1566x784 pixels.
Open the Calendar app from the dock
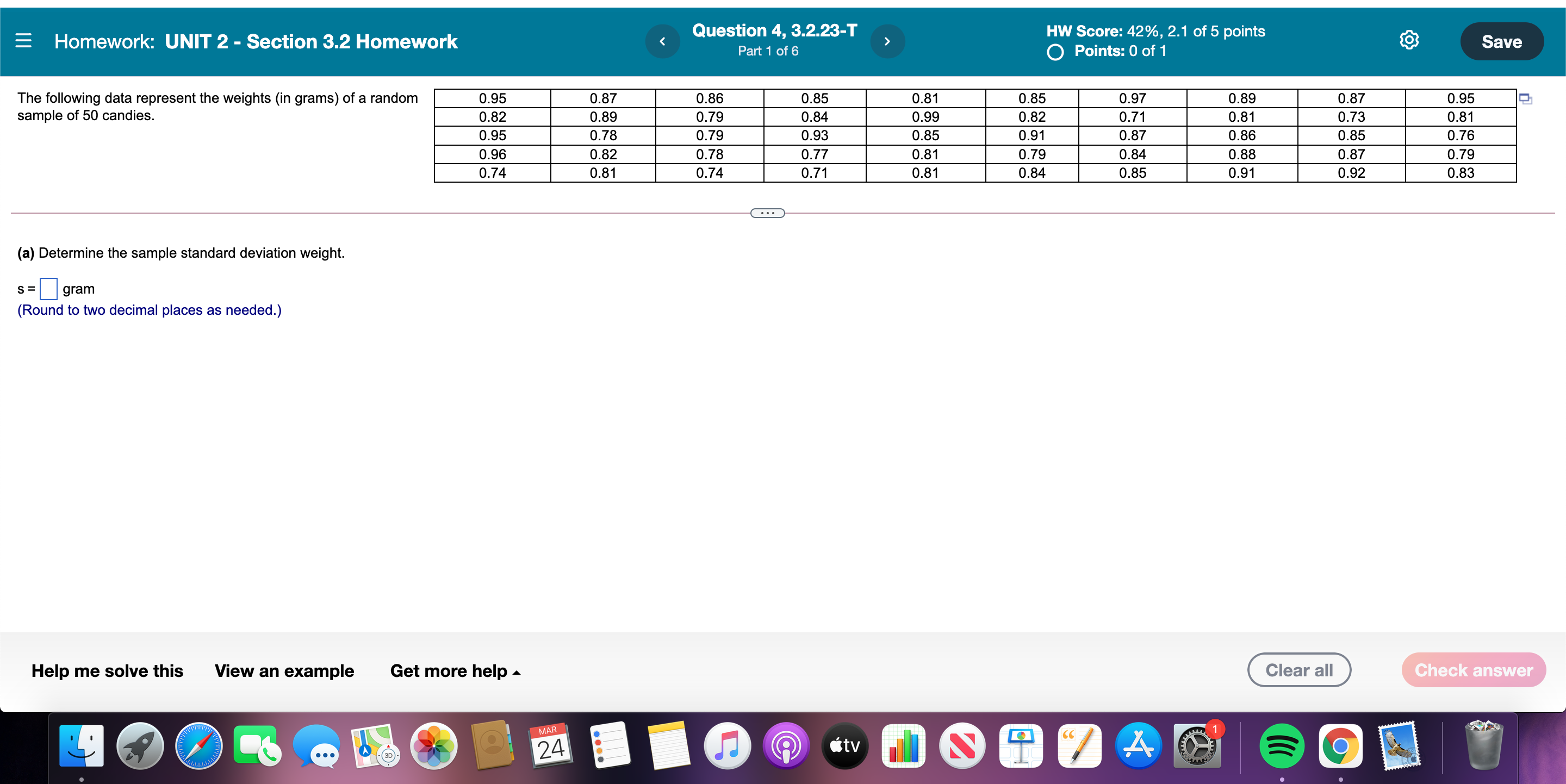550,747
